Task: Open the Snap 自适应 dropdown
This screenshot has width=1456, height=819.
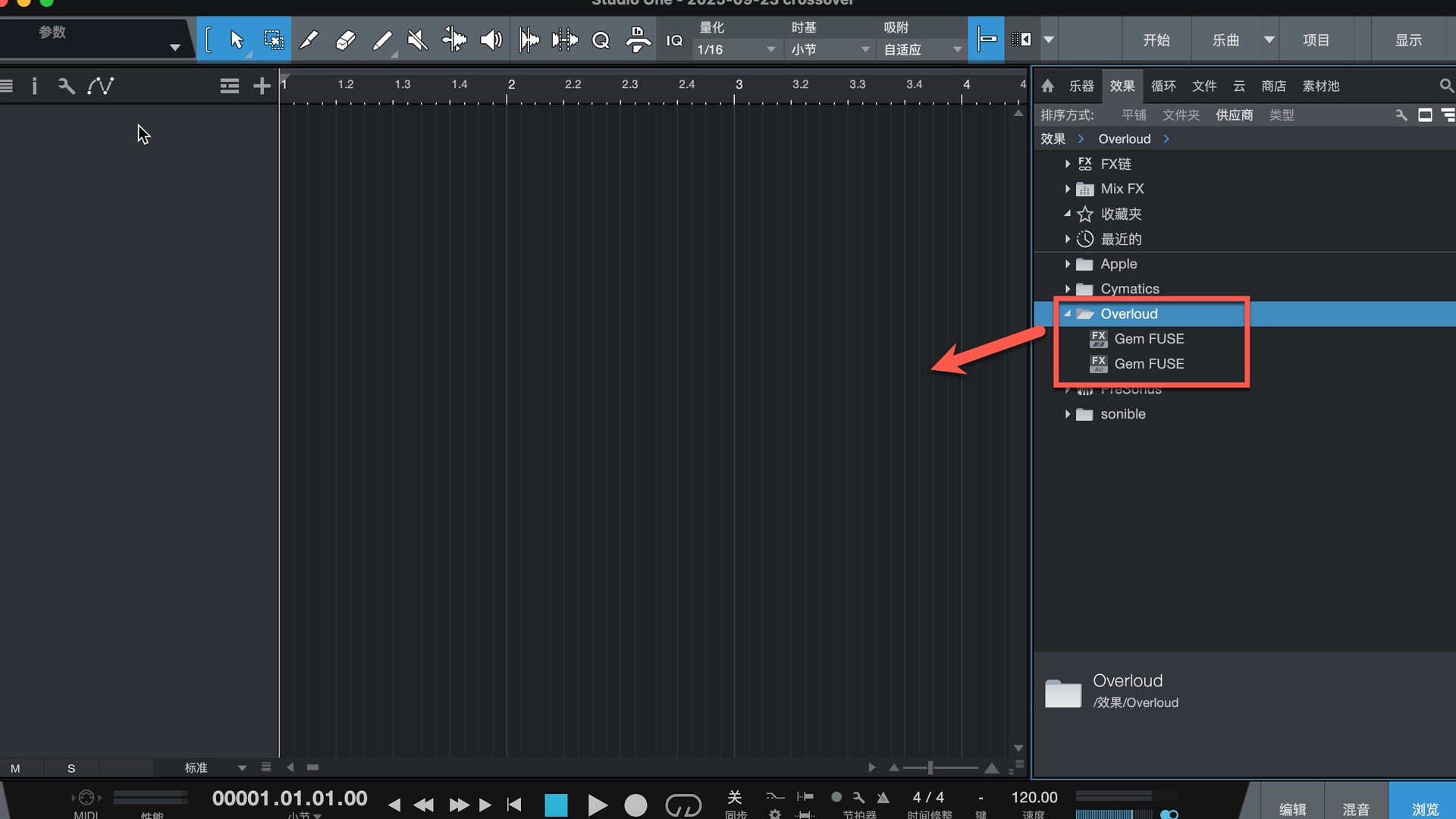Action: tap(922, 49)
